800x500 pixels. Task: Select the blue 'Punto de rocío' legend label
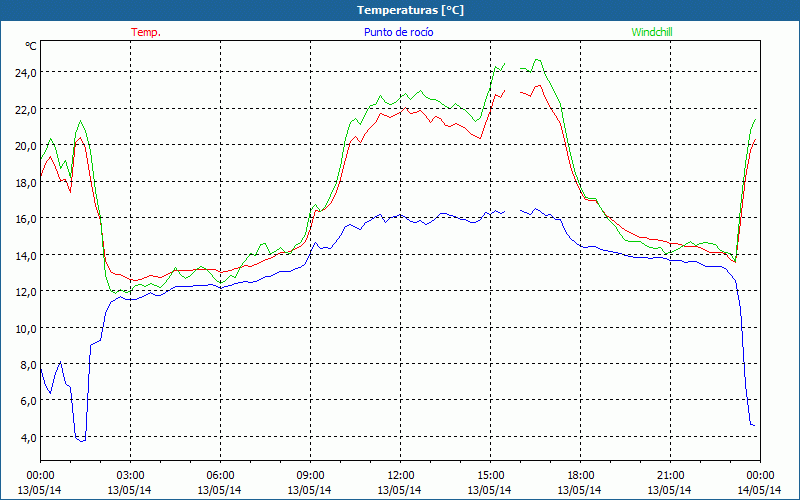[398, 32]
